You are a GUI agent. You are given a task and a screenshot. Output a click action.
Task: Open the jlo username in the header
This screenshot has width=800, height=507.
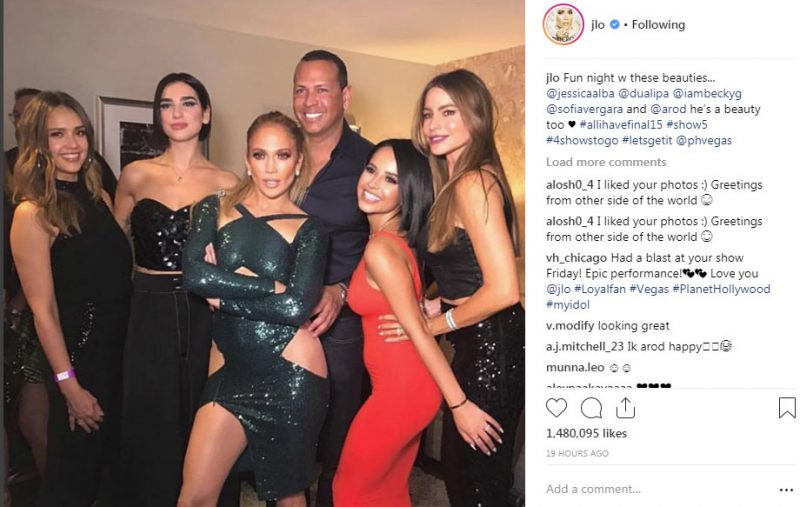coord(598,24)
